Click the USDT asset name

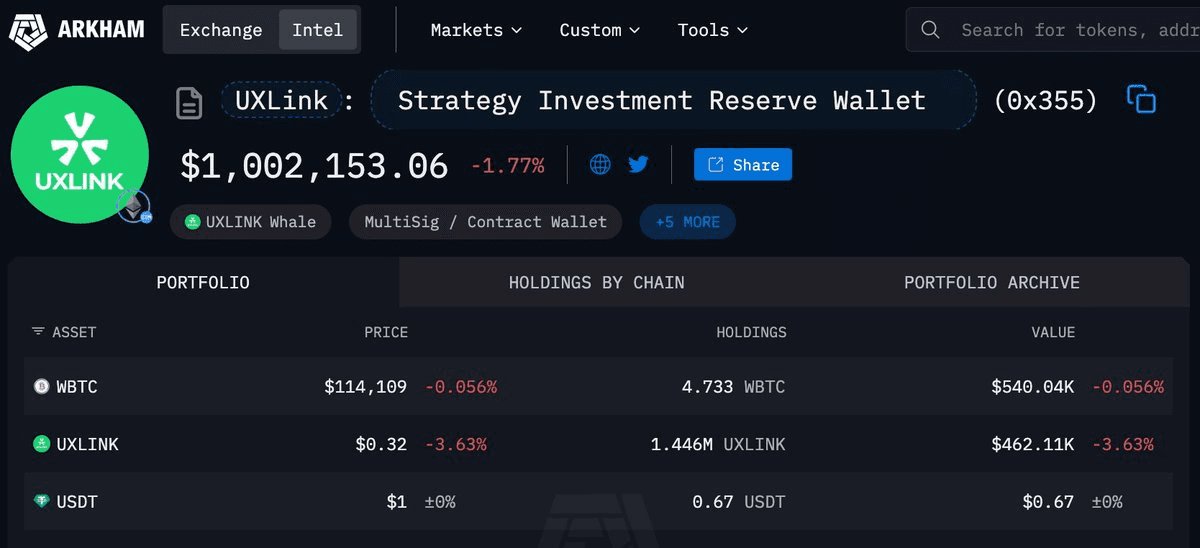[77, 502]
